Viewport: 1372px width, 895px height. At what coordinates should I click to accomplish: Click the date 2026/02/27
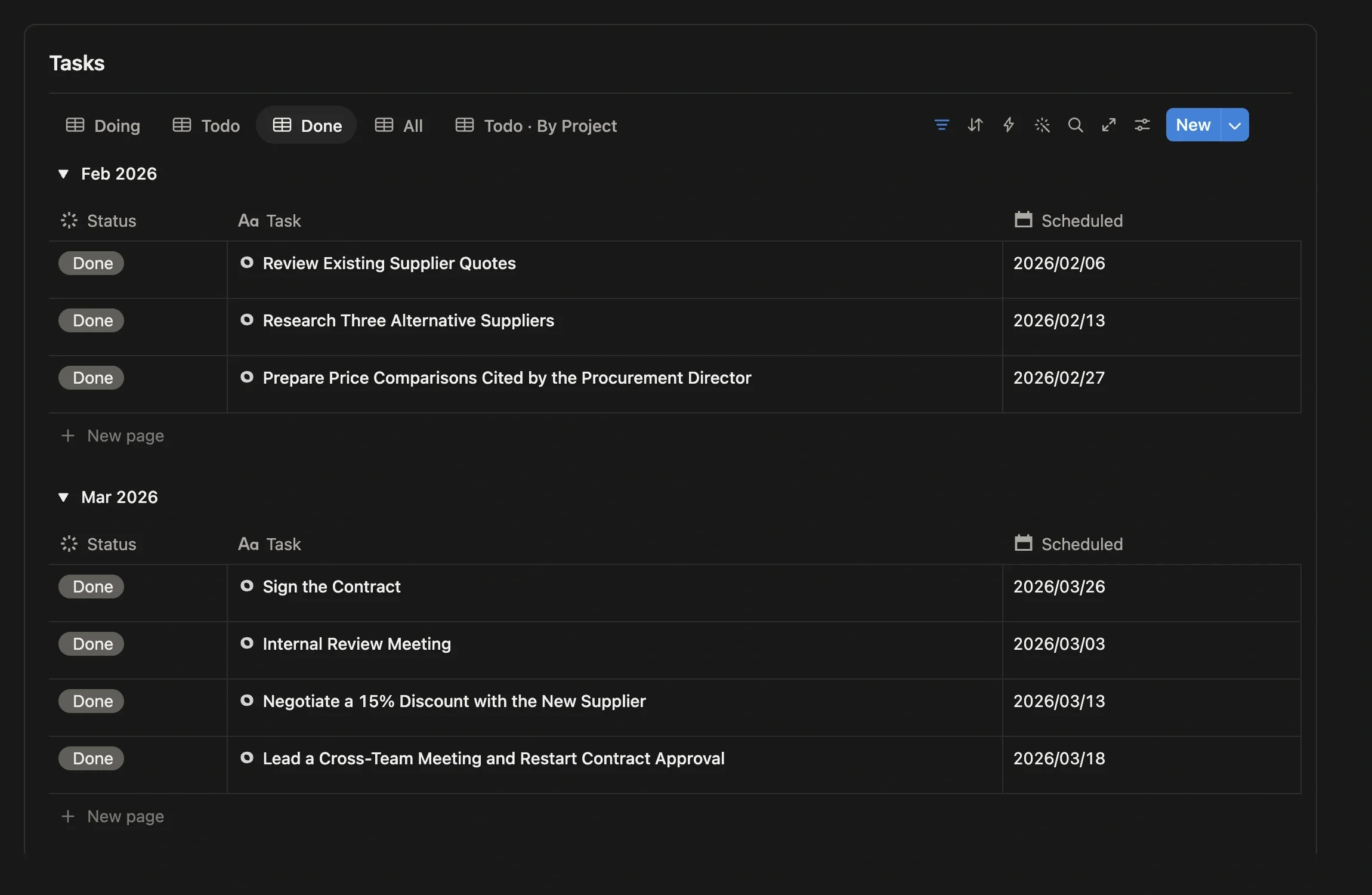click(1059, 378)
